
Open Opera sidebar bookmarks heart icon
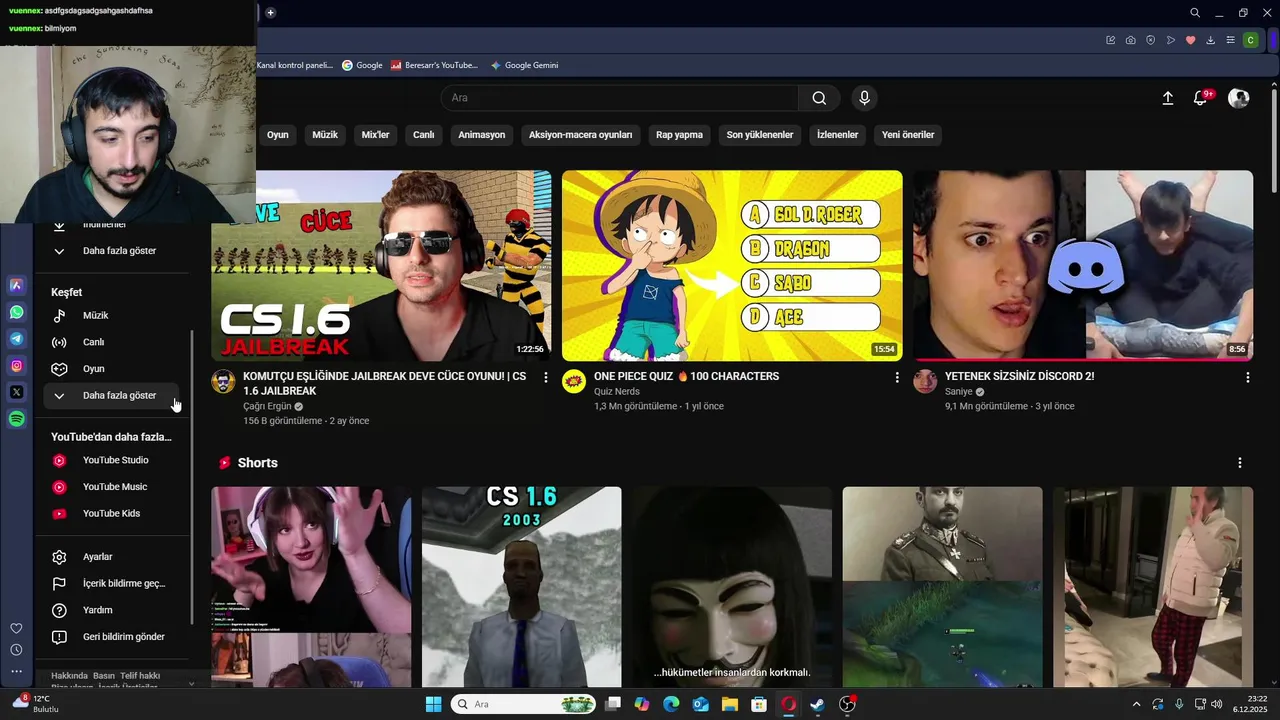click(x=16, y=628)
